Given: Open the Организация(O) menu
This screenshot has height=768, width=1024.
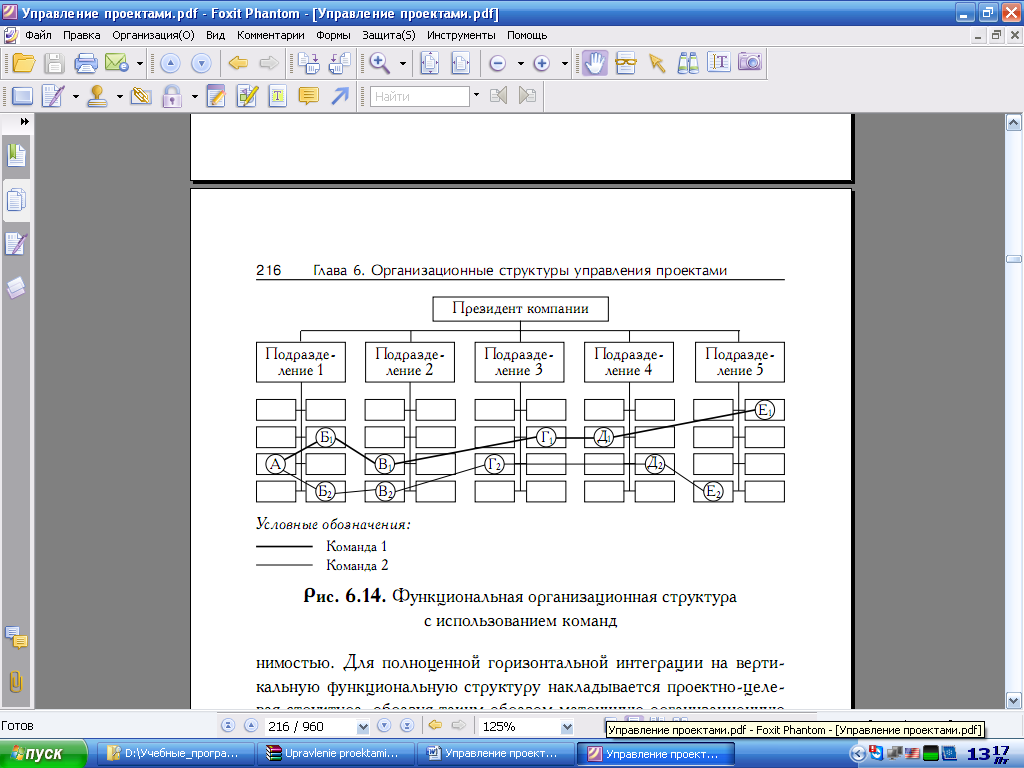Looking at the screenshot, I should pos(153,35).
